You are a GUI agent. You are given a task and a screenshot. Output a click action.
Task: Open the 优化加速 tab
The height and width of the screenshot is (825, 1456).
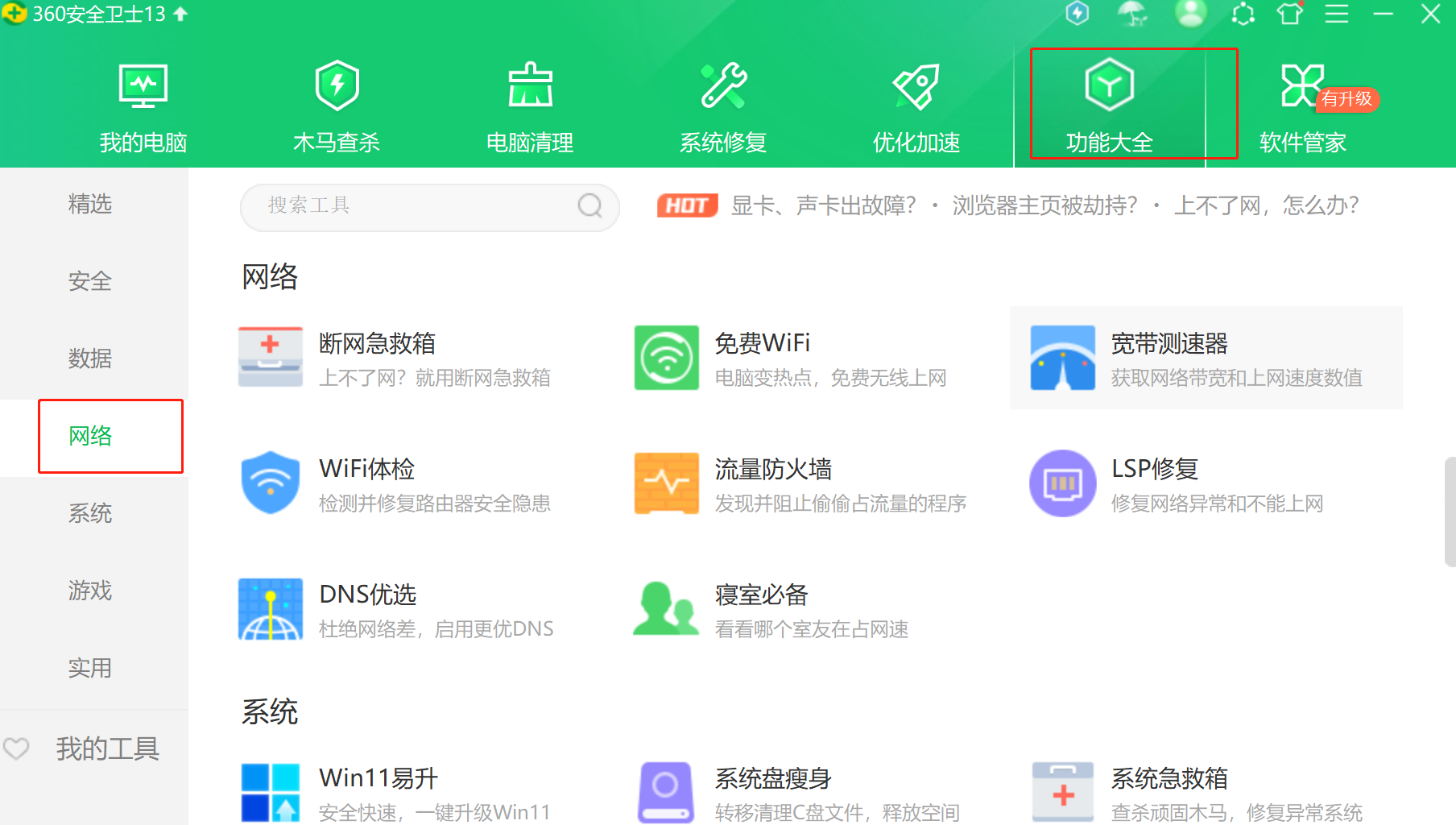[916, 107]
